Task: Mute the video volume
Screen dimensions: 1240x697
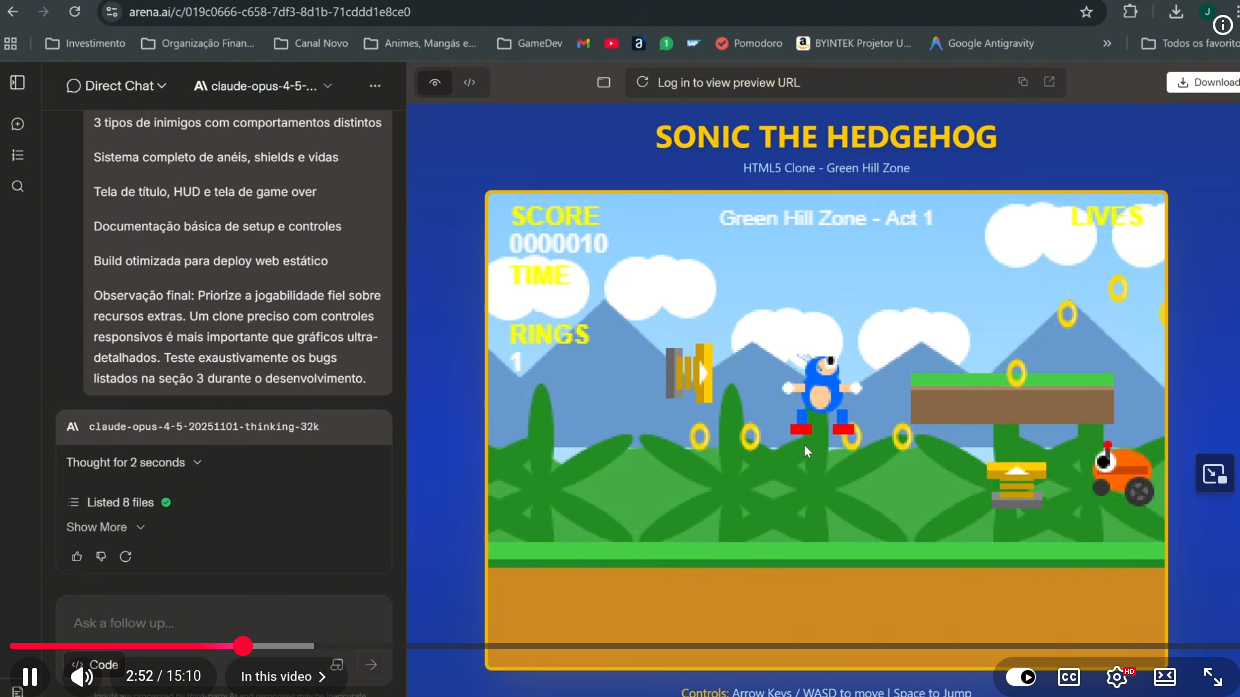Action: pos(81,677)
